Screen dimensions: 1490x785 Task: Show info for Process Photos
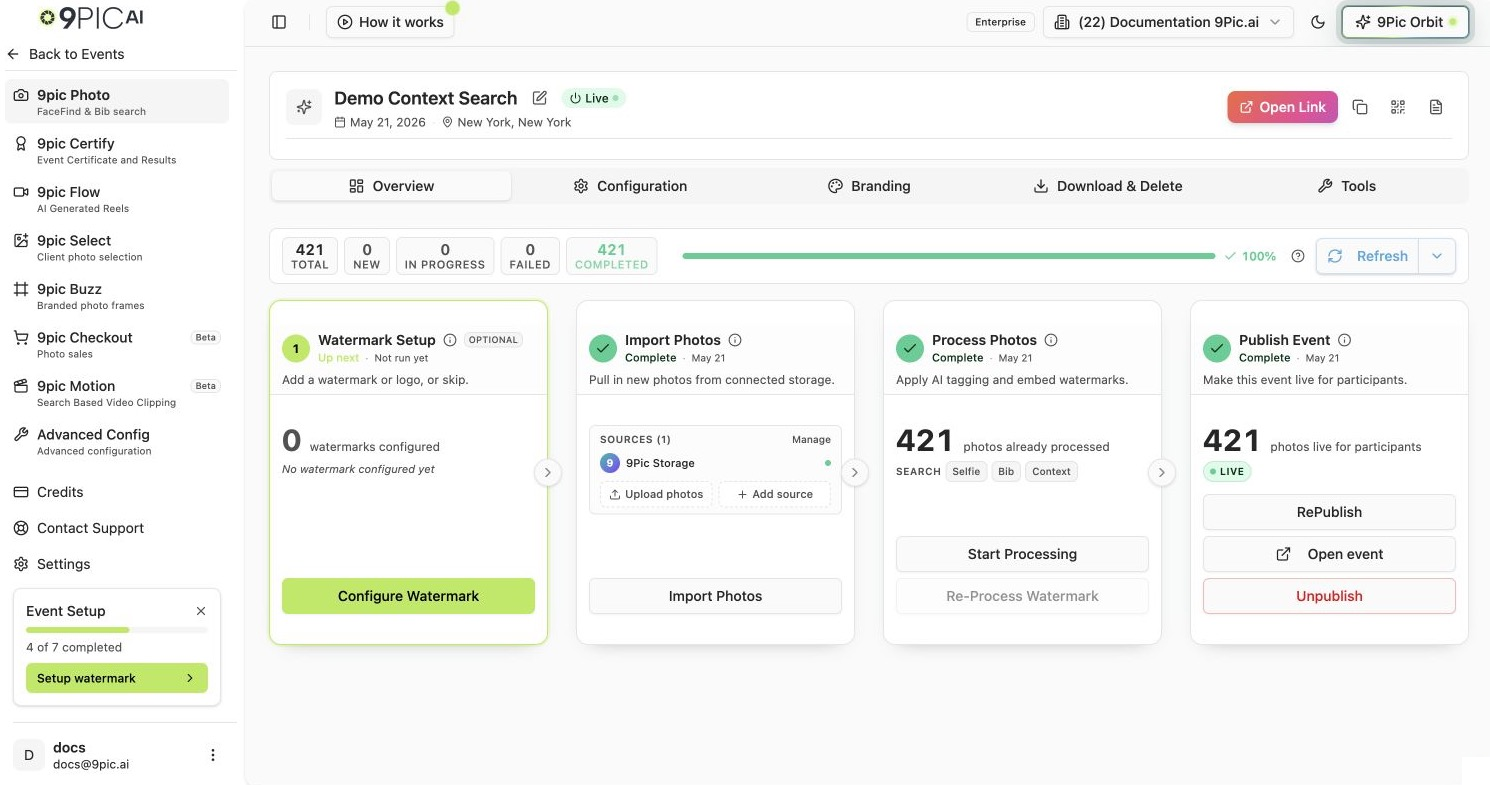[x=1051, y=340]
